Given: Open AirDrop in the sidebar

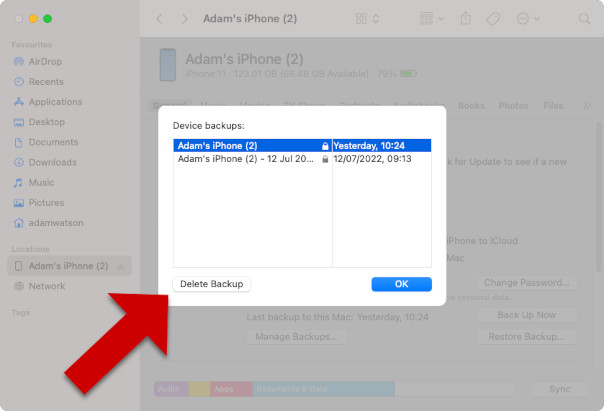Looking at the screenshot, I should point(38,62).
